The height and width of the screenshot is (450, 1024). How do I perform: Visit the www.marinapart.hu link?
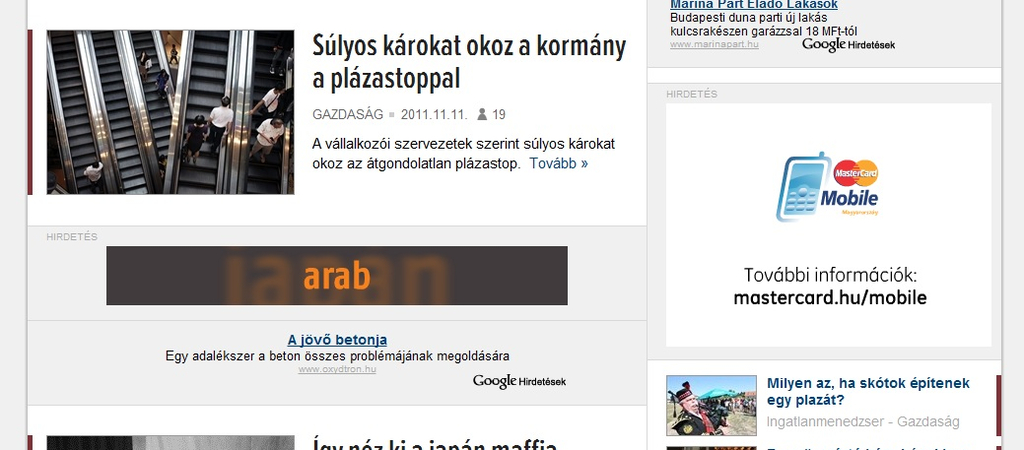coord(714,44)
